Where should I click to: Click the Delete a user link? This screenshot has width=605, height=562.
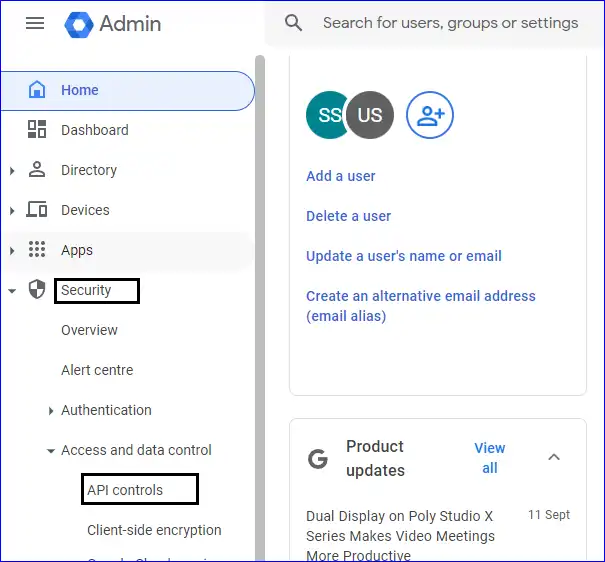click(x=348, y=216)
